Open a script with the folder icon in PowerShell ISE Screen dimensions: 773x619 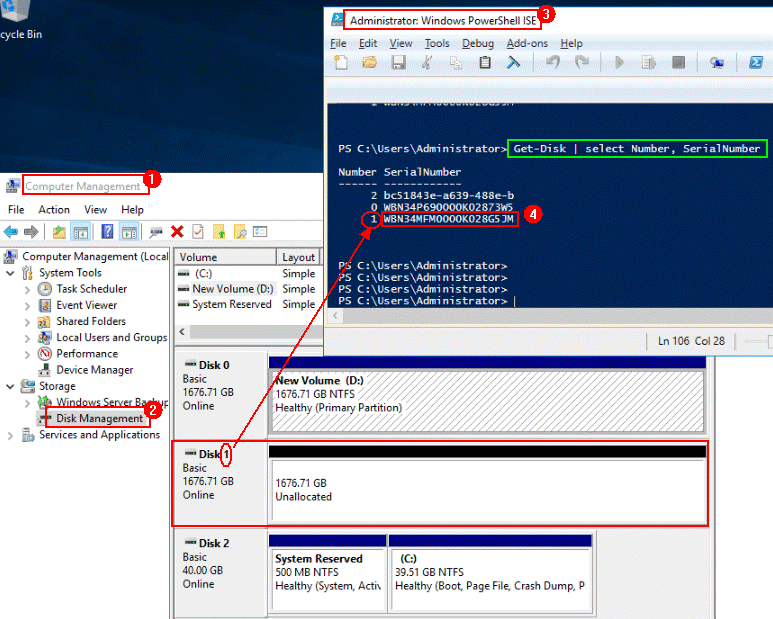point(370,63)
